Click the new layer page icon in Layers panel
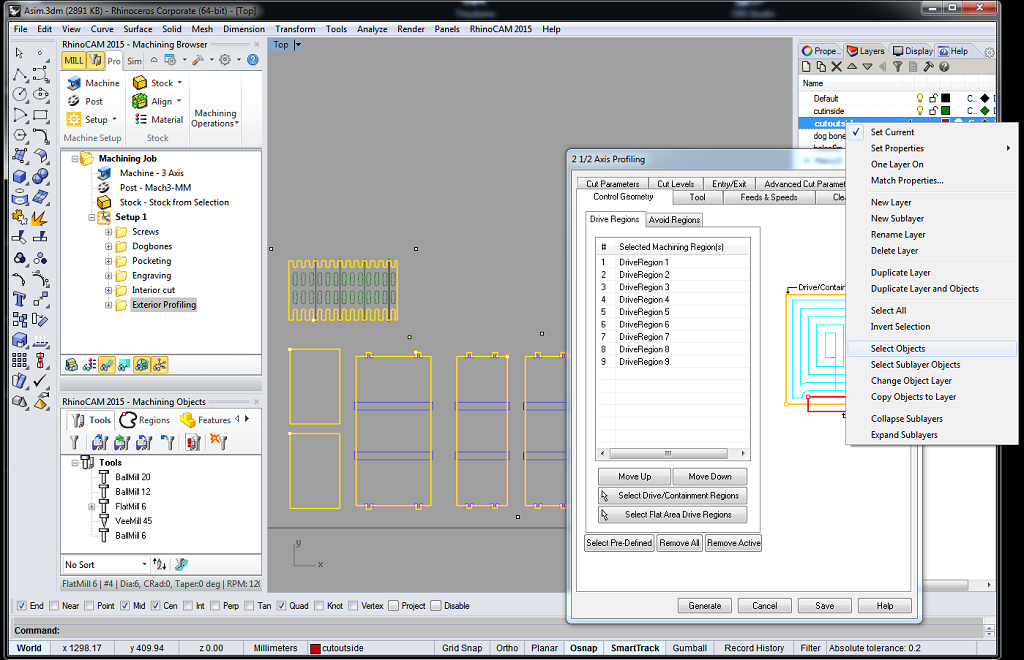The image size is (1024, 660). [806, 67]
